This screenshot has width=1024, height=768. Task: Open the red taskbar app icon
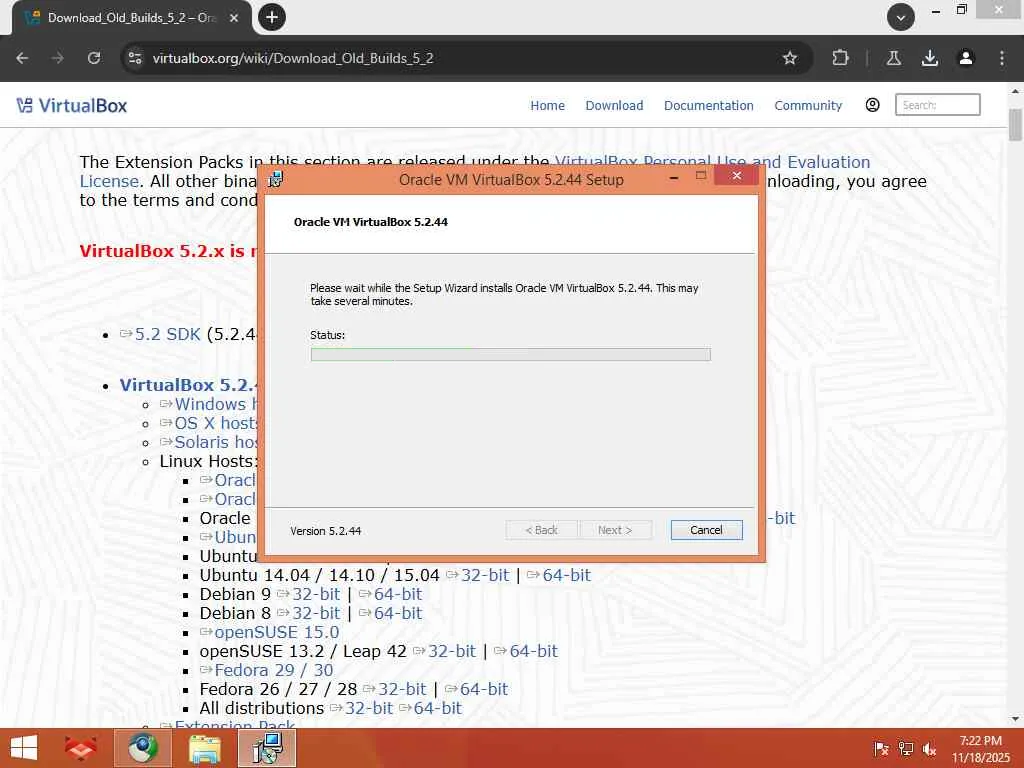click(80, 748)
